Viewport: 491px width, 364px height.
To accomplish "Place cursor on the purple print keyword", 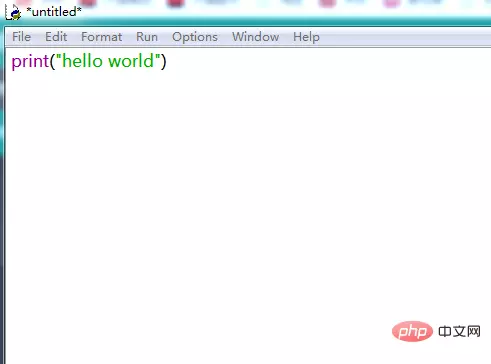I will pos(30,62).
